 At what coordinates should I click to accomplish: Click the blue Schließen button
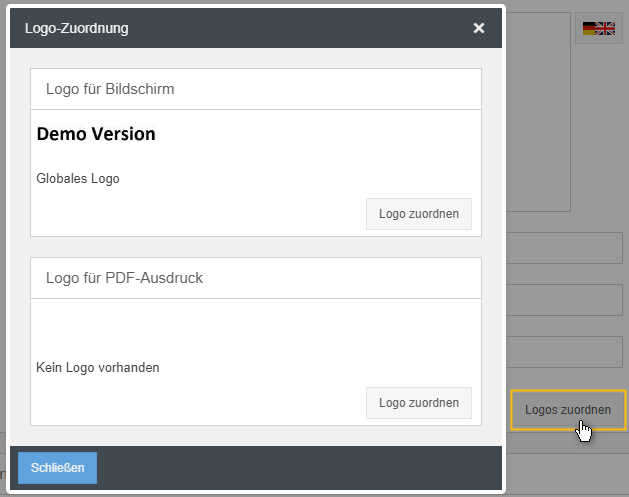tap(57, 467)
